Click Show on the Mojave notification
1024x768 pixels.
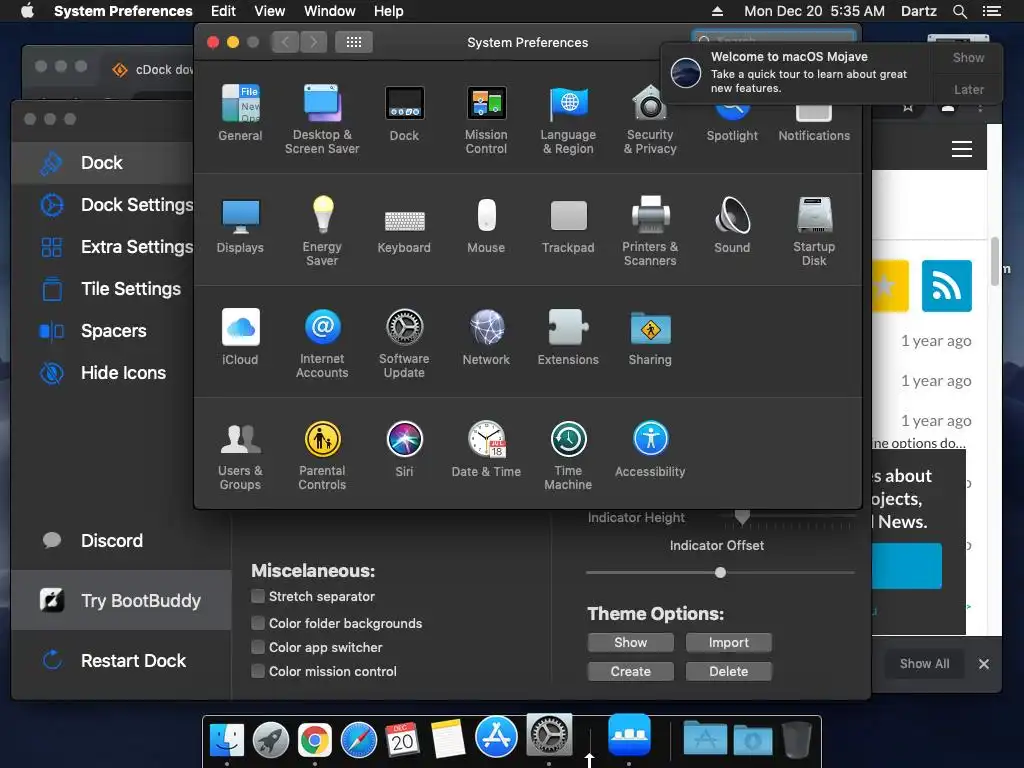click(x=968, y=57)
